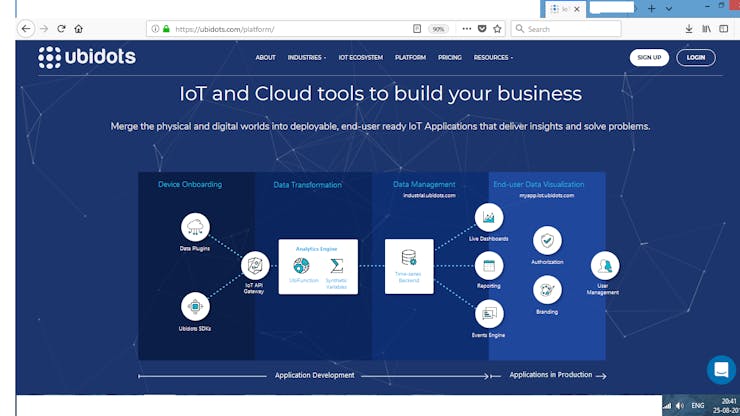The width and height of the screenshot is (740, 416).
Task: Click the green padlock security icon
Action: 166,29
